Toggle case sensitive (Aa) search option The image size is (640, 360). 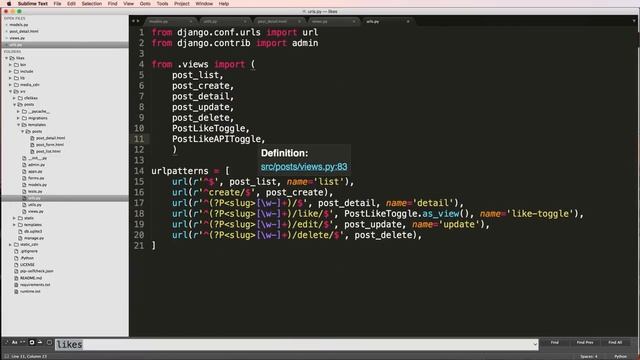point(14,342)
